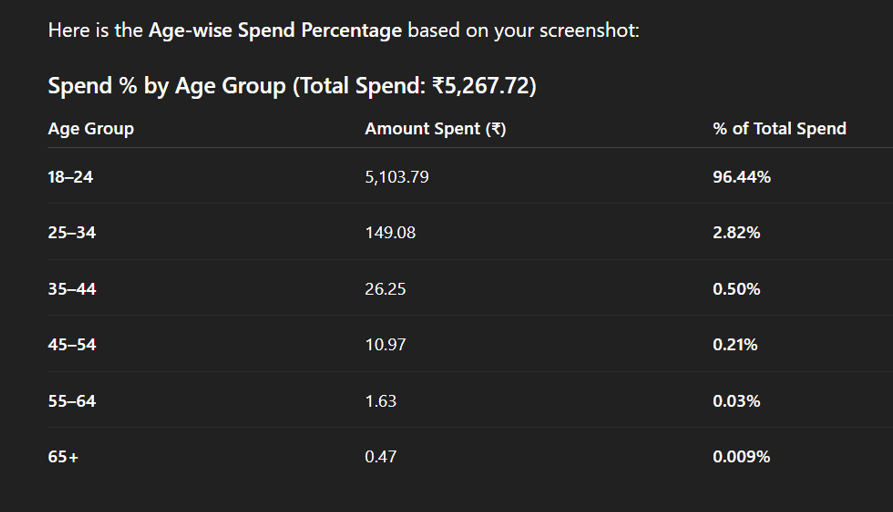
Task: Click the 26.25 amount value
Action: click(x=385, y=289)
